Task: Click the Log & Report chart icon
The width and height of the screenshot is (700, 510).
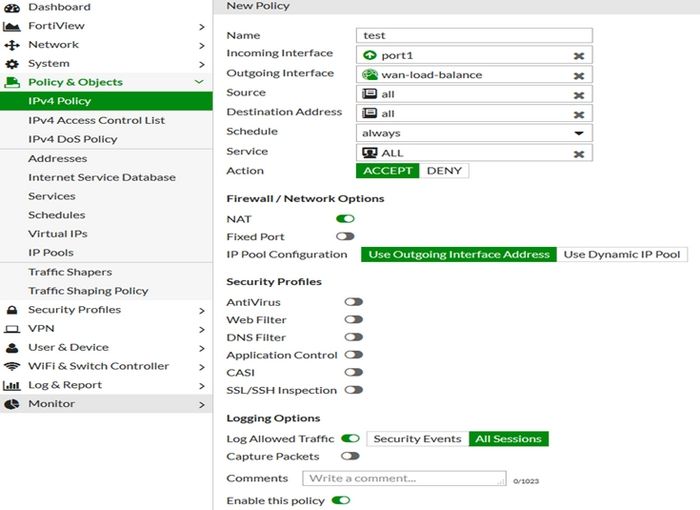Action: coord(12,385)
